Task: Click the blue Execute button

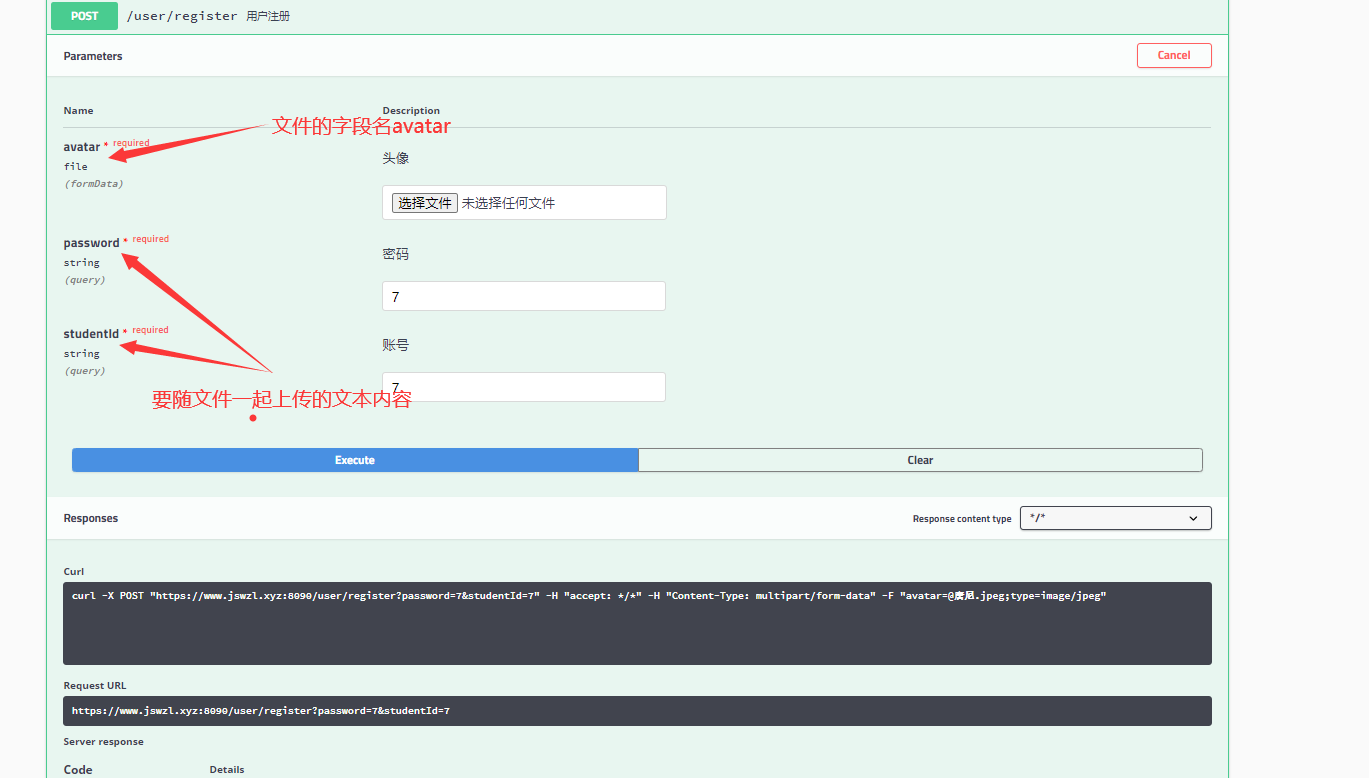Action: [x=355, y=460]
